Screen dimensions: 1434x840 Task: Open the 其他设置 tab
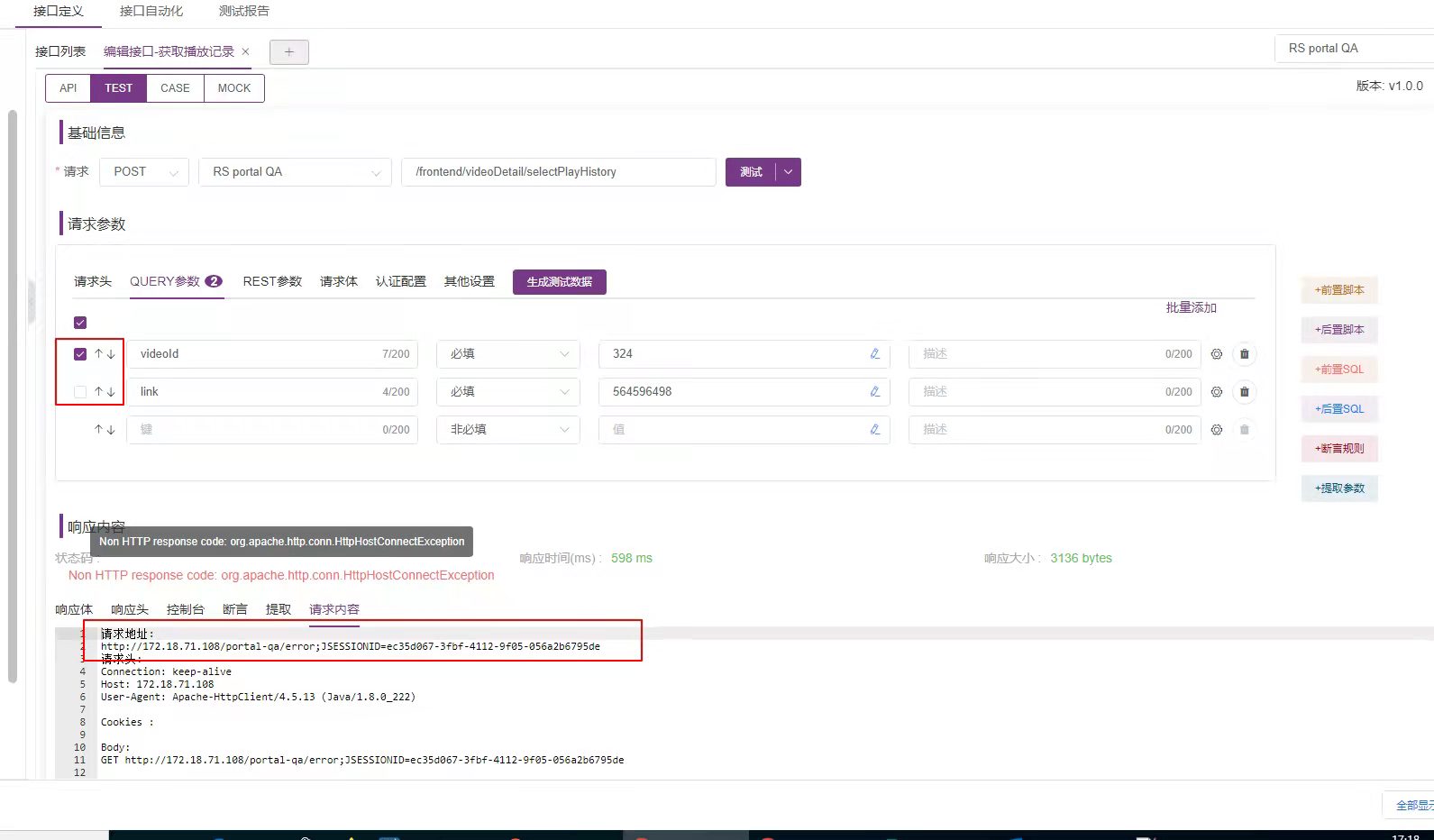(470, 281)
